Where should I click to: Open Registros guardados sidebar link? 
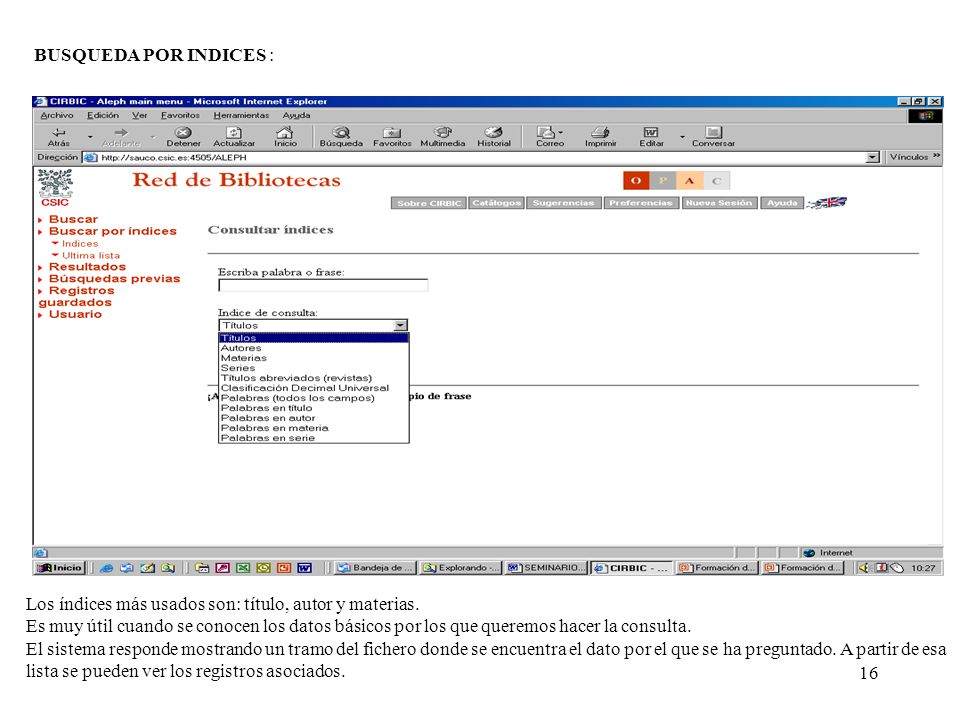(76, 296)
